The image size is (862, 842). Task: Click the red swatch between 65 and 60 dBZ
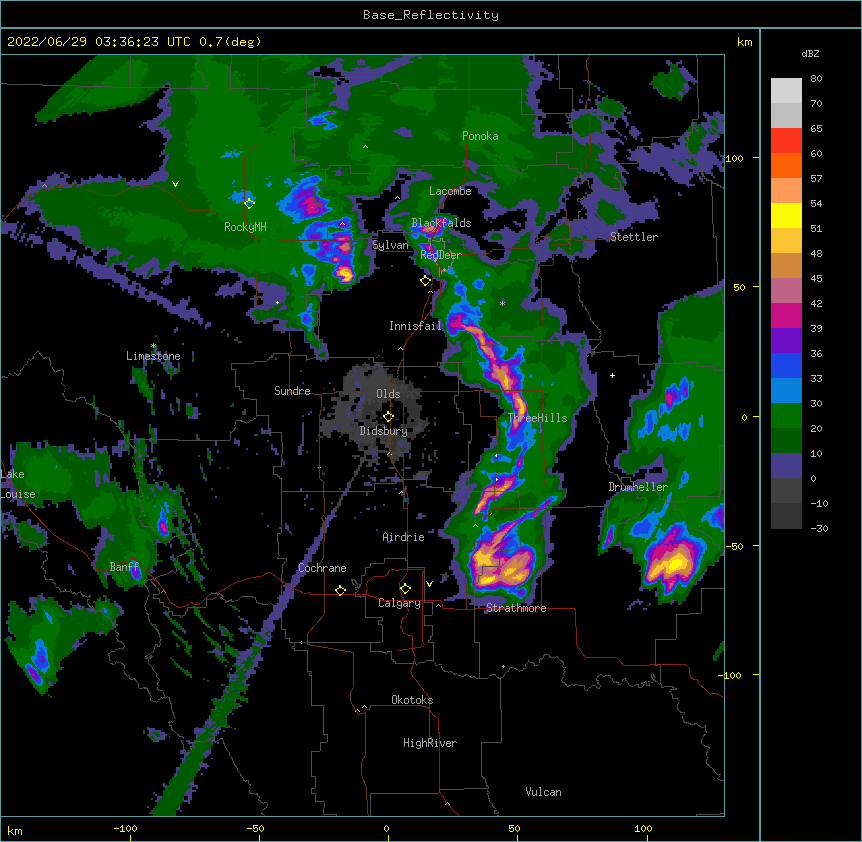(x=786, y=141)
